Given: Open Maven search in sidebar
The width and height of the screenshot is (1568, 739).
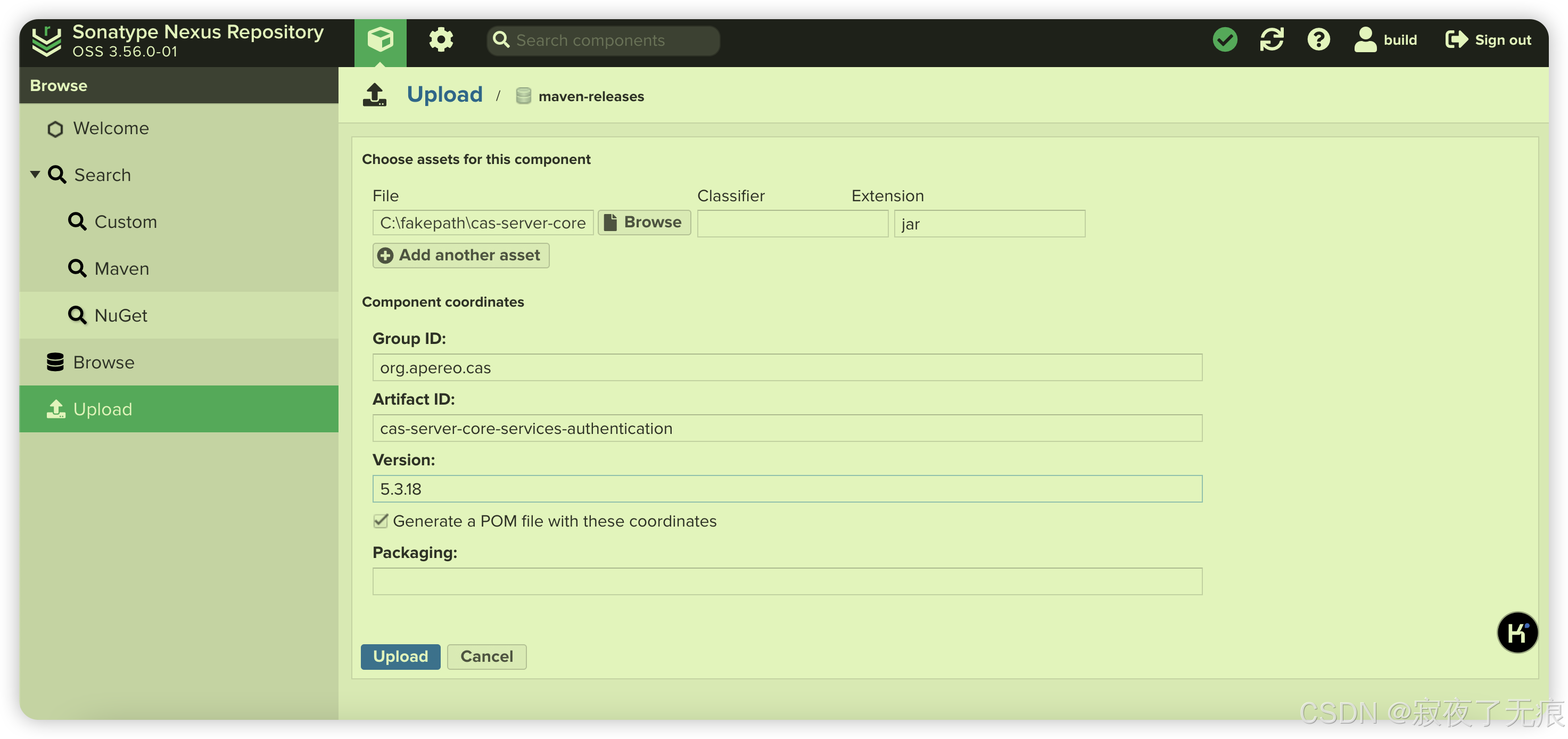Looking at the screenshot, I should click(x=122, y=268).
